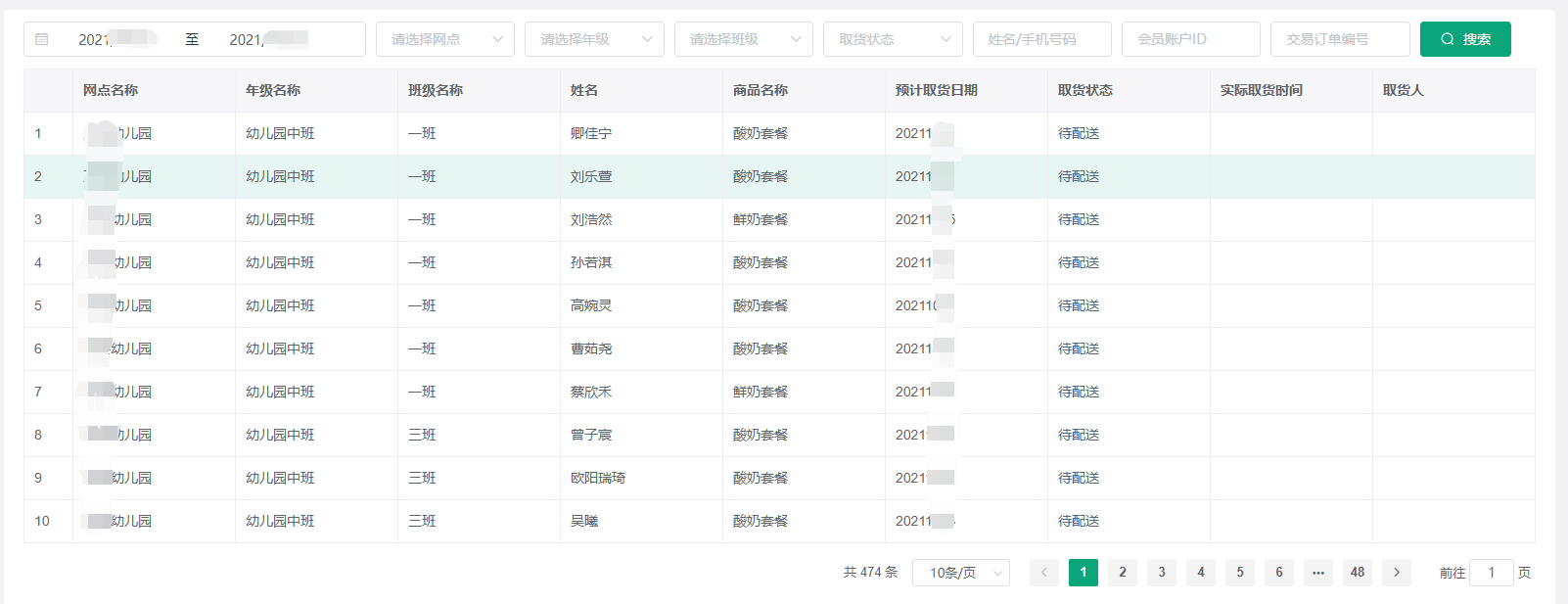1568x604 pixels.
Task: Select page 5 in pagination
Action: pyautogui.click(x=1239, y=573)
